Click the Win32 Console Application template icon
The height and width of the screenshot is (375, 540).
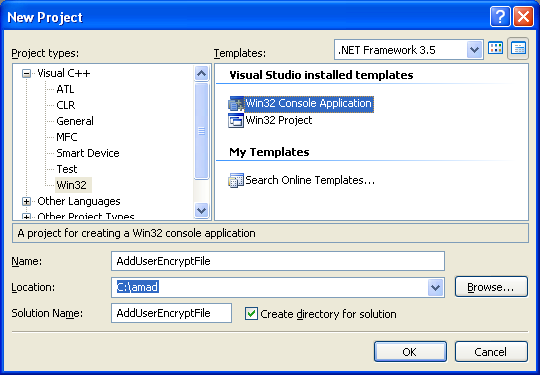click(236, 104)
